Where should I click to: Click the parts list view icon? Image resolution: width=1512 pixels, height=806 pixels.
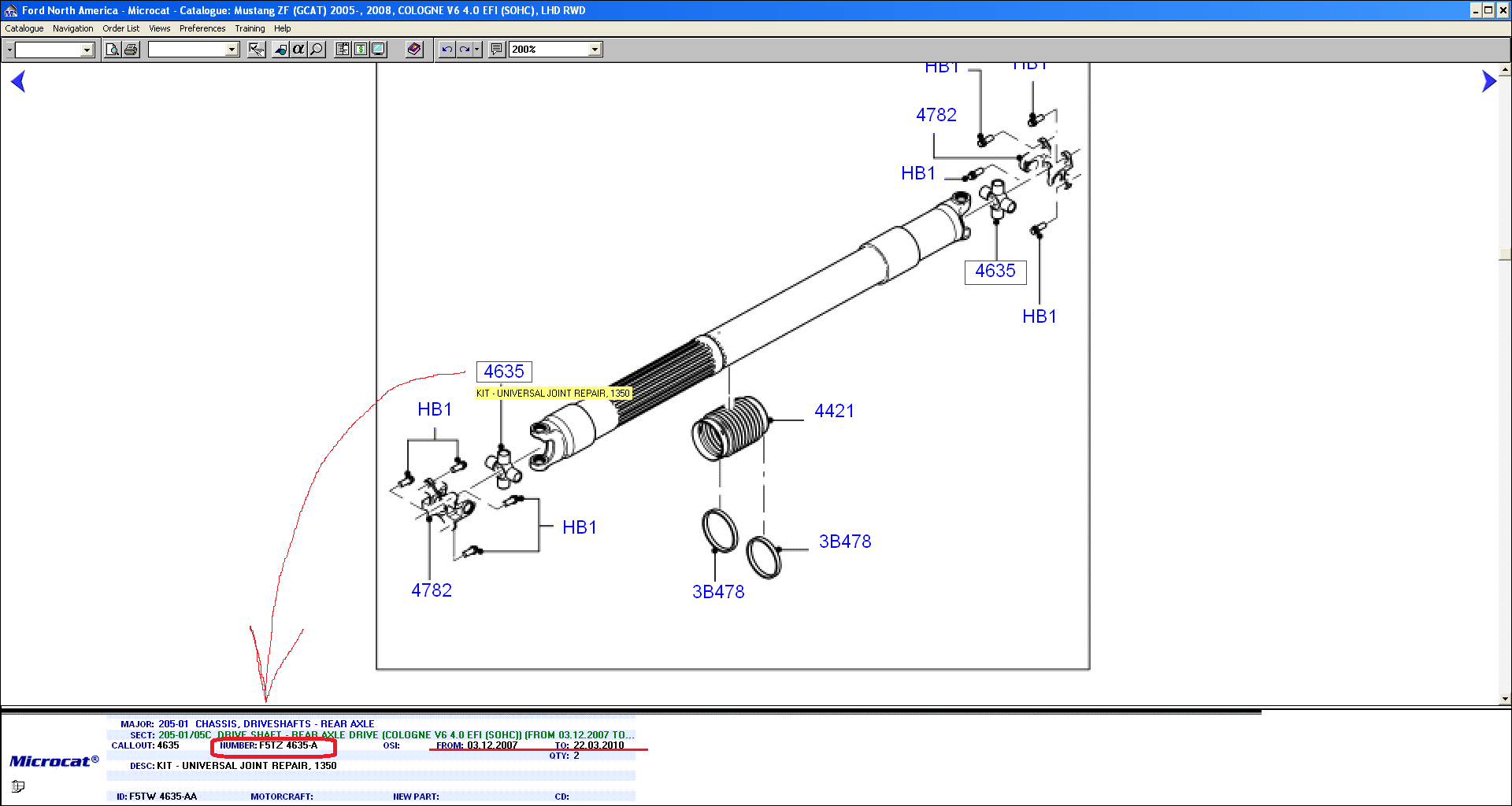click(343, 50)
